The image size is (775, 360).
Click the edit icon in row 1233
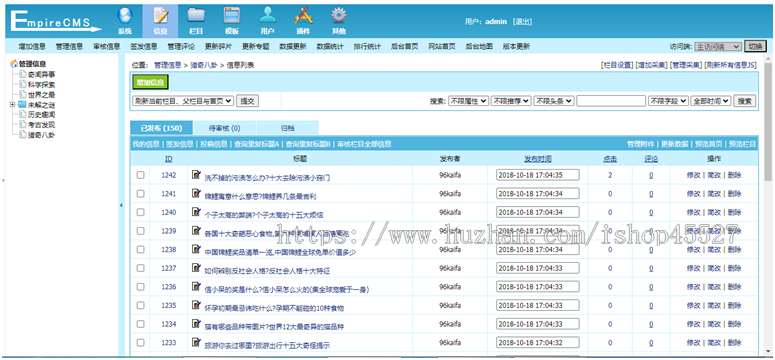(x=196, y=343)
